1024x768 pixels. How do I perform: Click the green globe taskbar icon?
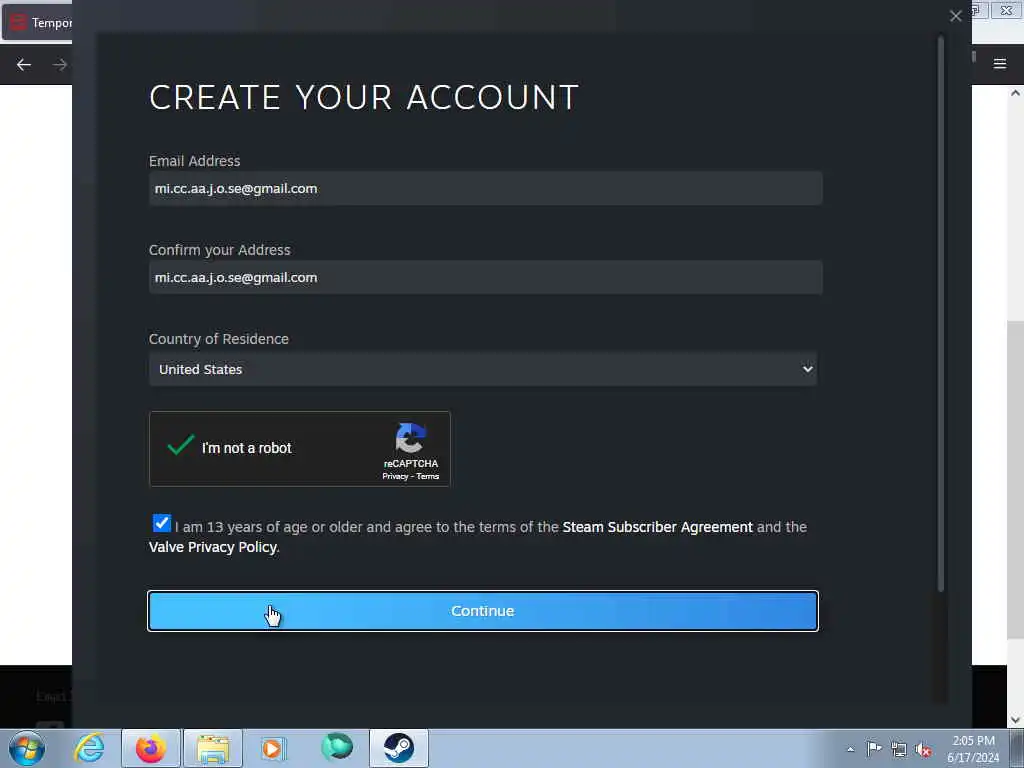(337, 748)
